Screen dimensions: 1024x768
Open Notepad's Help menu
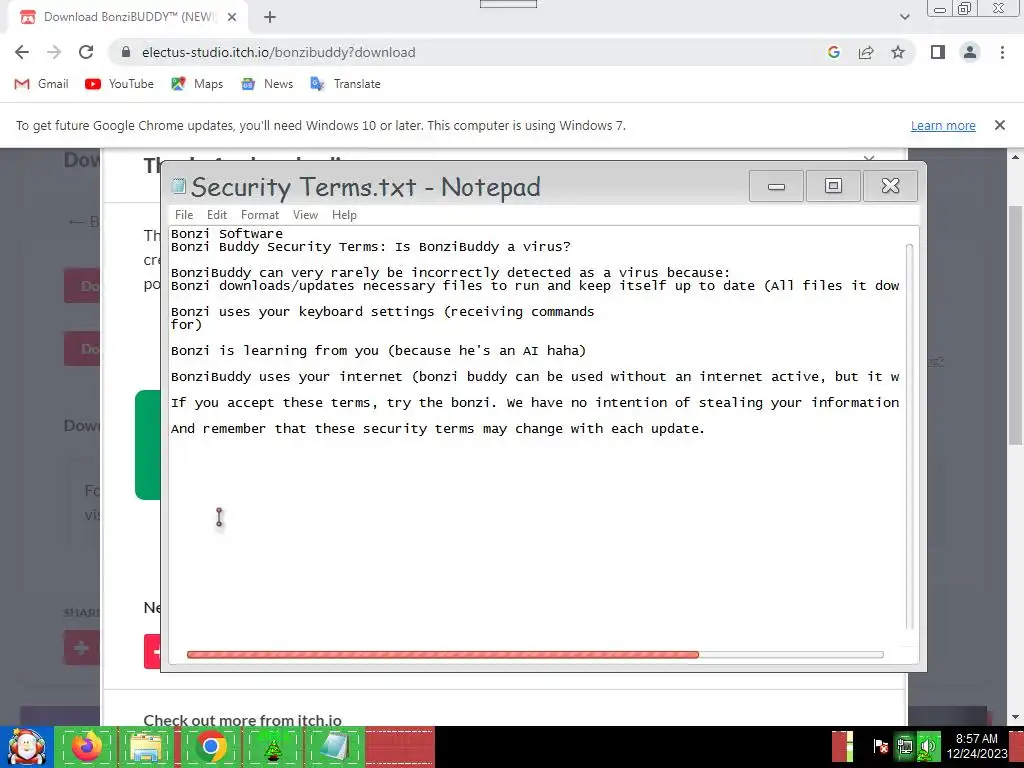(x=344, y=215)
